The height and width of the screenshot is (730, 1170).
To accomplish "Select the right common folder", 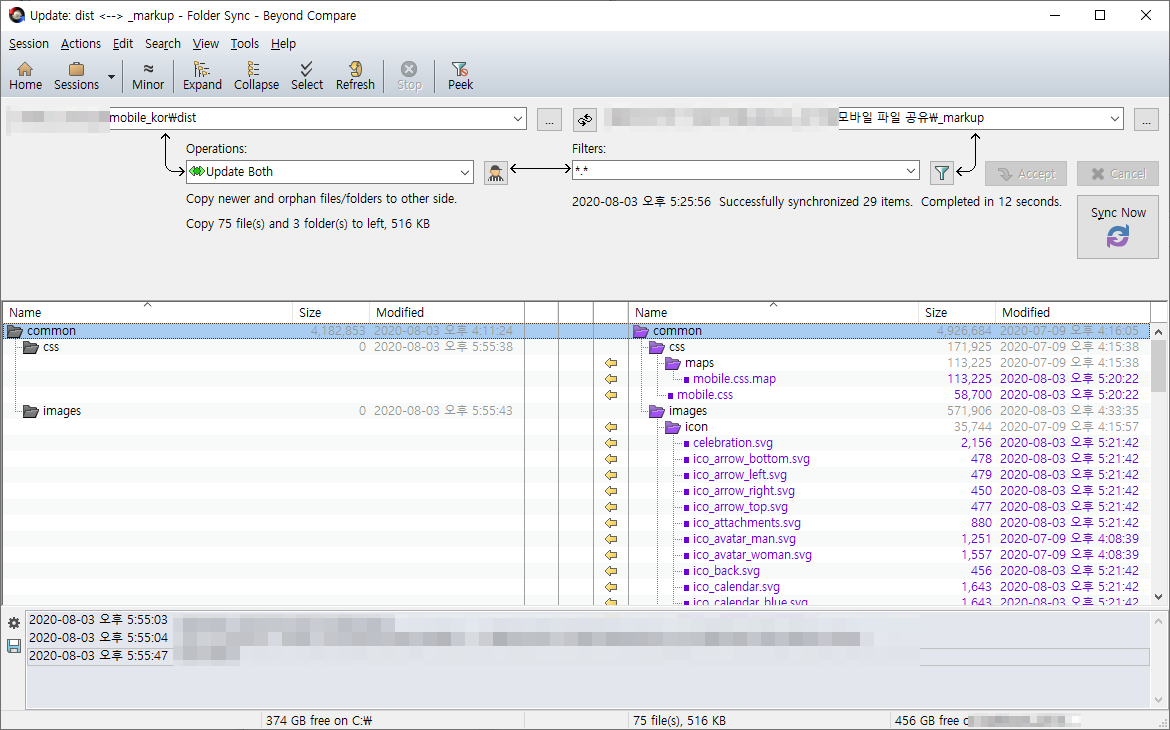I will pos(677,331).
